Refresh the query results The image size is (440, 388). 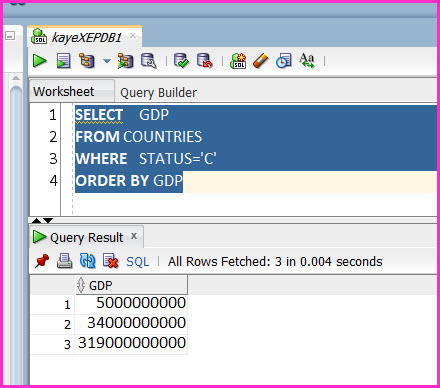pyautogui.click(x=87, y=261)
